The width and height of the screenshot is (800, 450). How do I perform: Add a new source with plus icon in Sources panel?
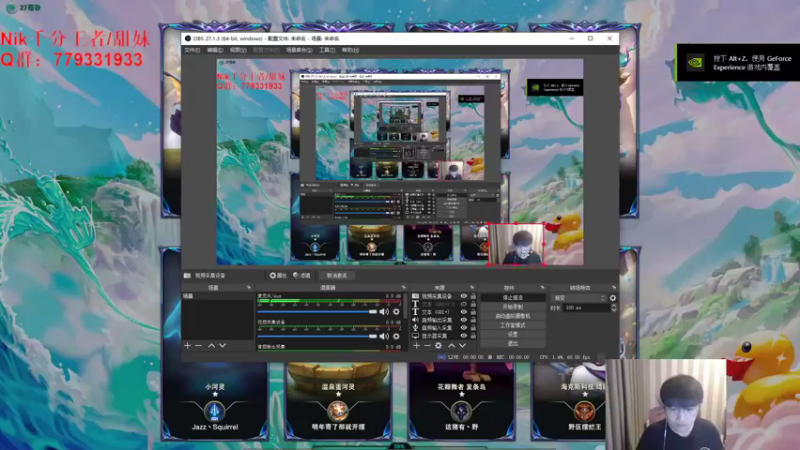coord(416,345)
